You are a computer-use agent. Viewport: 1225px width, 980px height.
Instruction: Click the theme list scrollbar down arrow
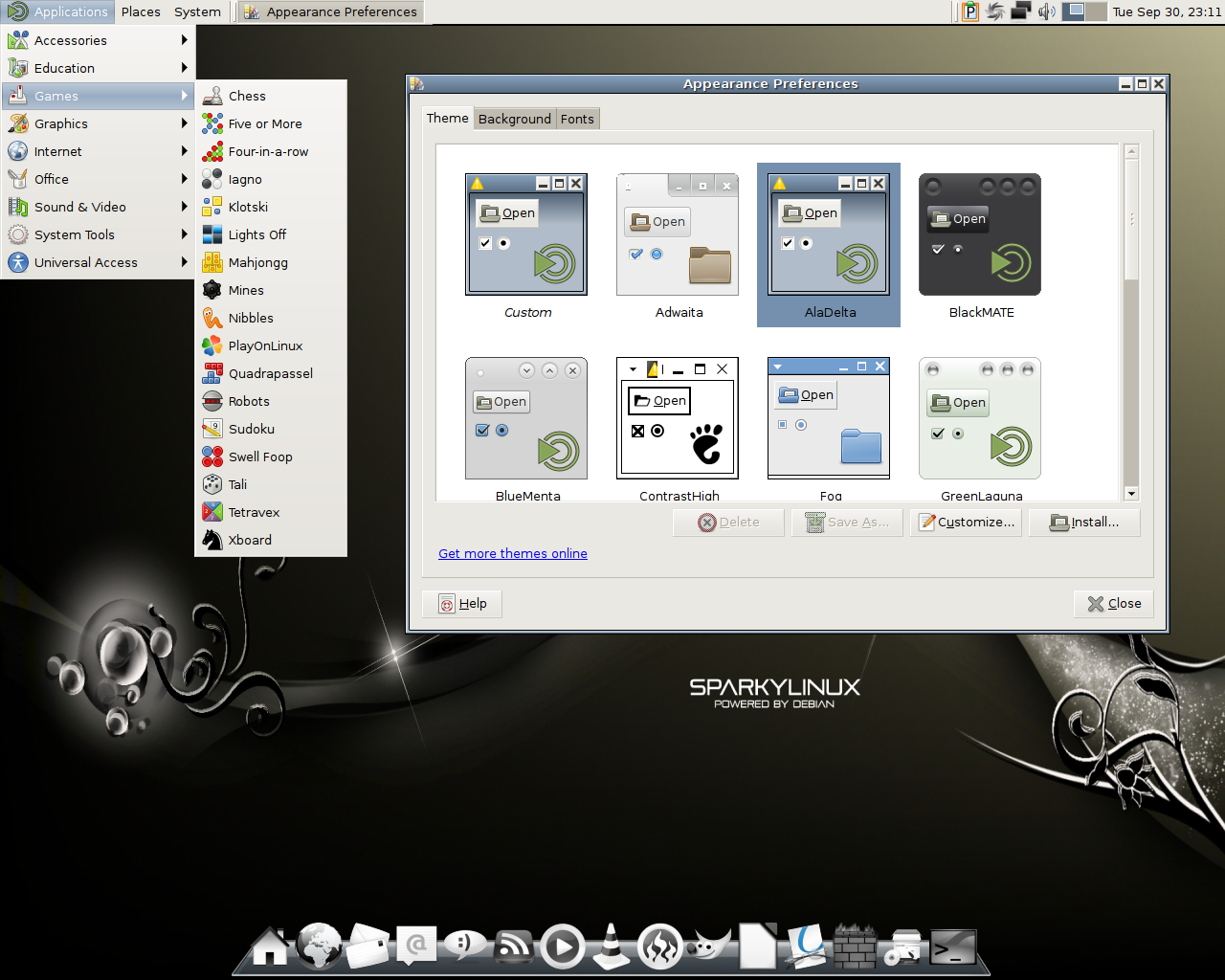click(1131, 494)
